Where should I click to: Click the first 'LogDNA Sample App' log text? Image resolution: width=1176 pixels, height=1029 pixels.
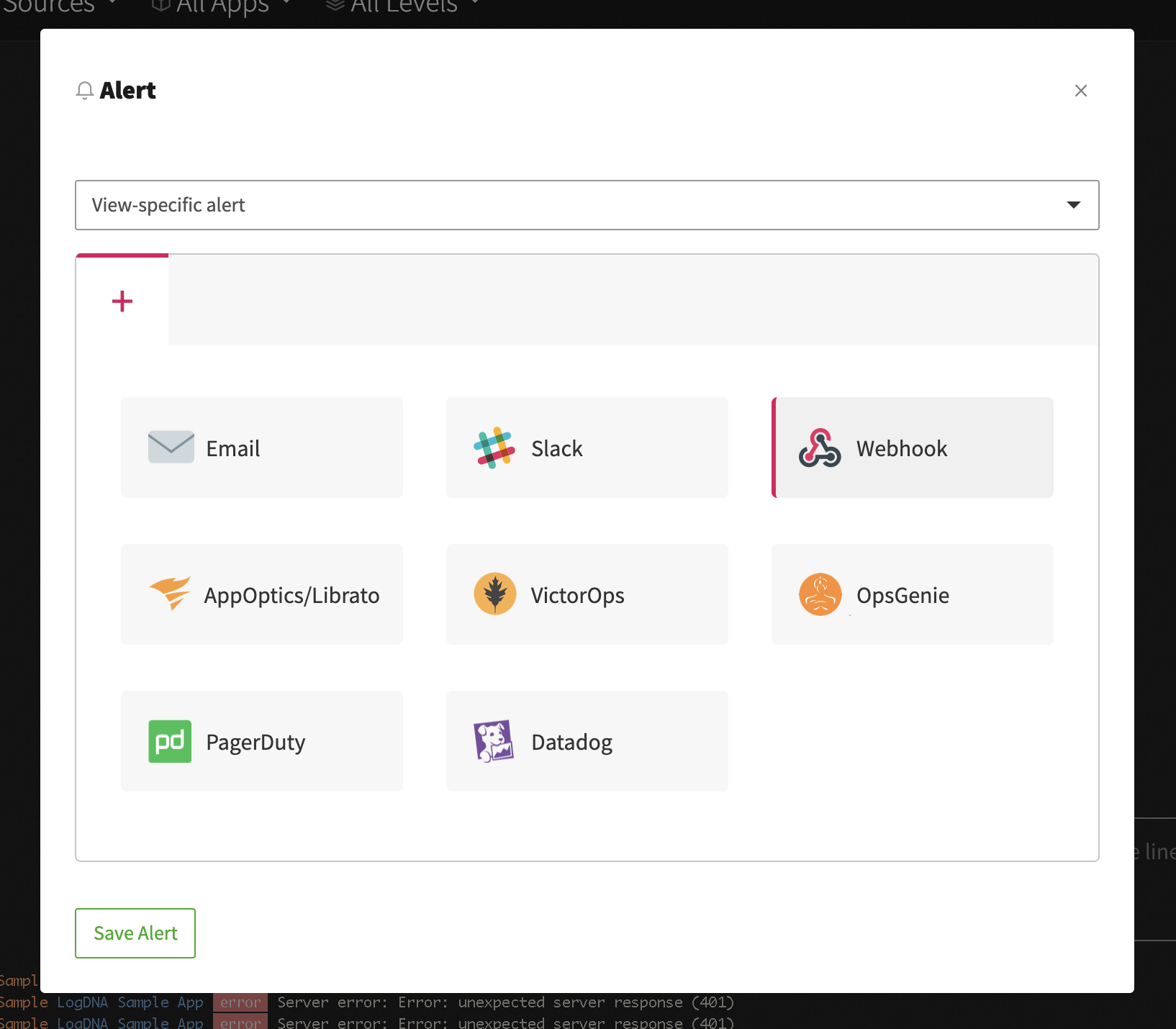(130, 1002)
